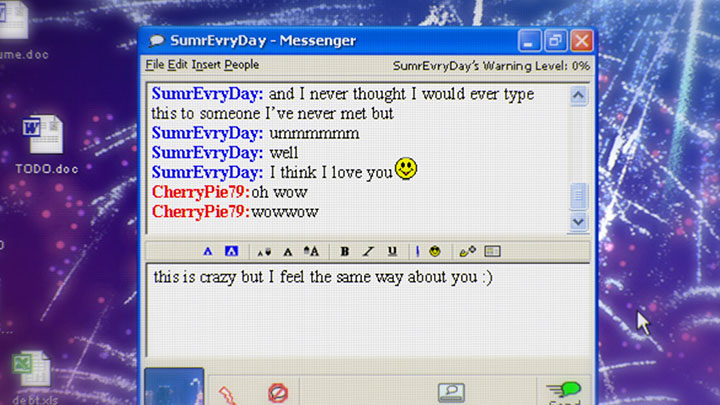Toggle bold text formatting
This screenshot has width=720, height=405.
(x=344, y=251)
